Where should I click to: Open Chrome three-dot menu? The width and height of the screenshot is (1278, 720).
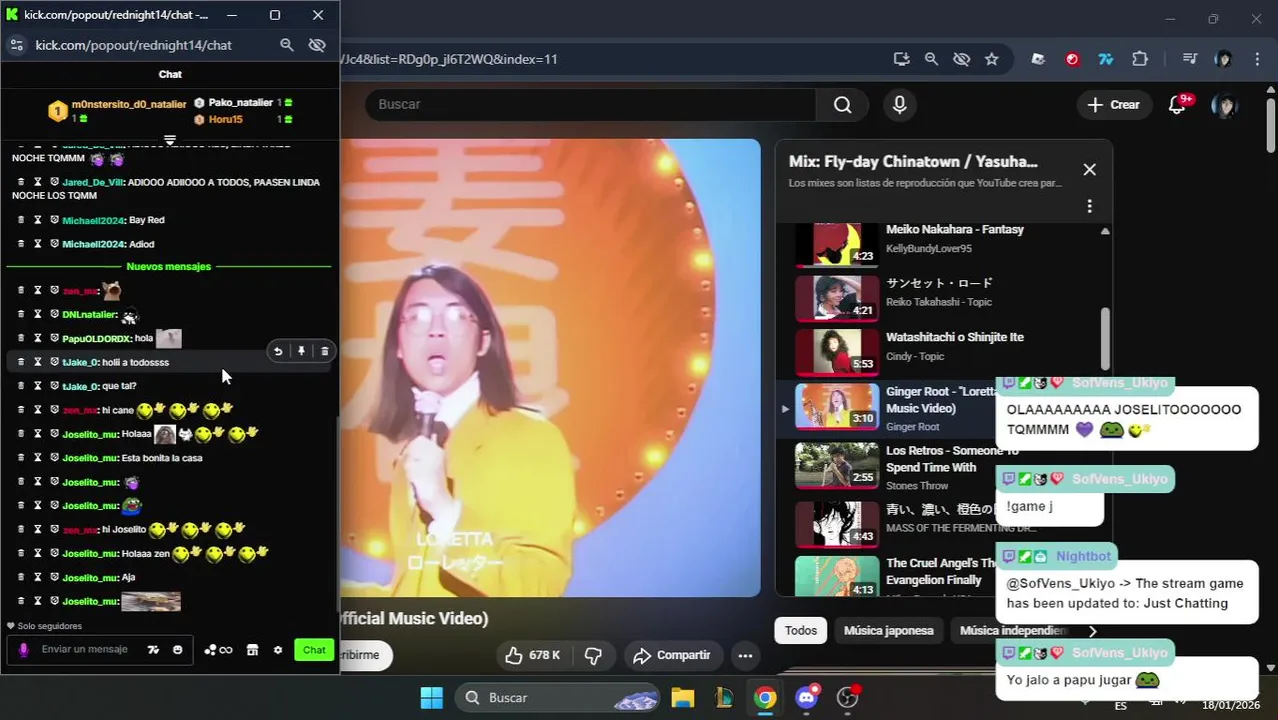[1256, 59]
